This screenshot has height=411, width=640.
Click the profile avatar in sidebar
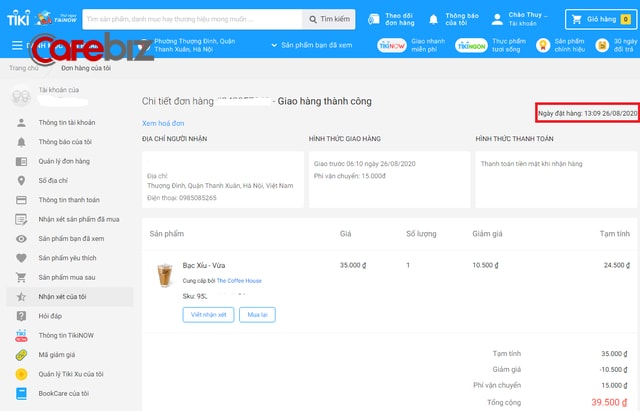coord(21,96)
